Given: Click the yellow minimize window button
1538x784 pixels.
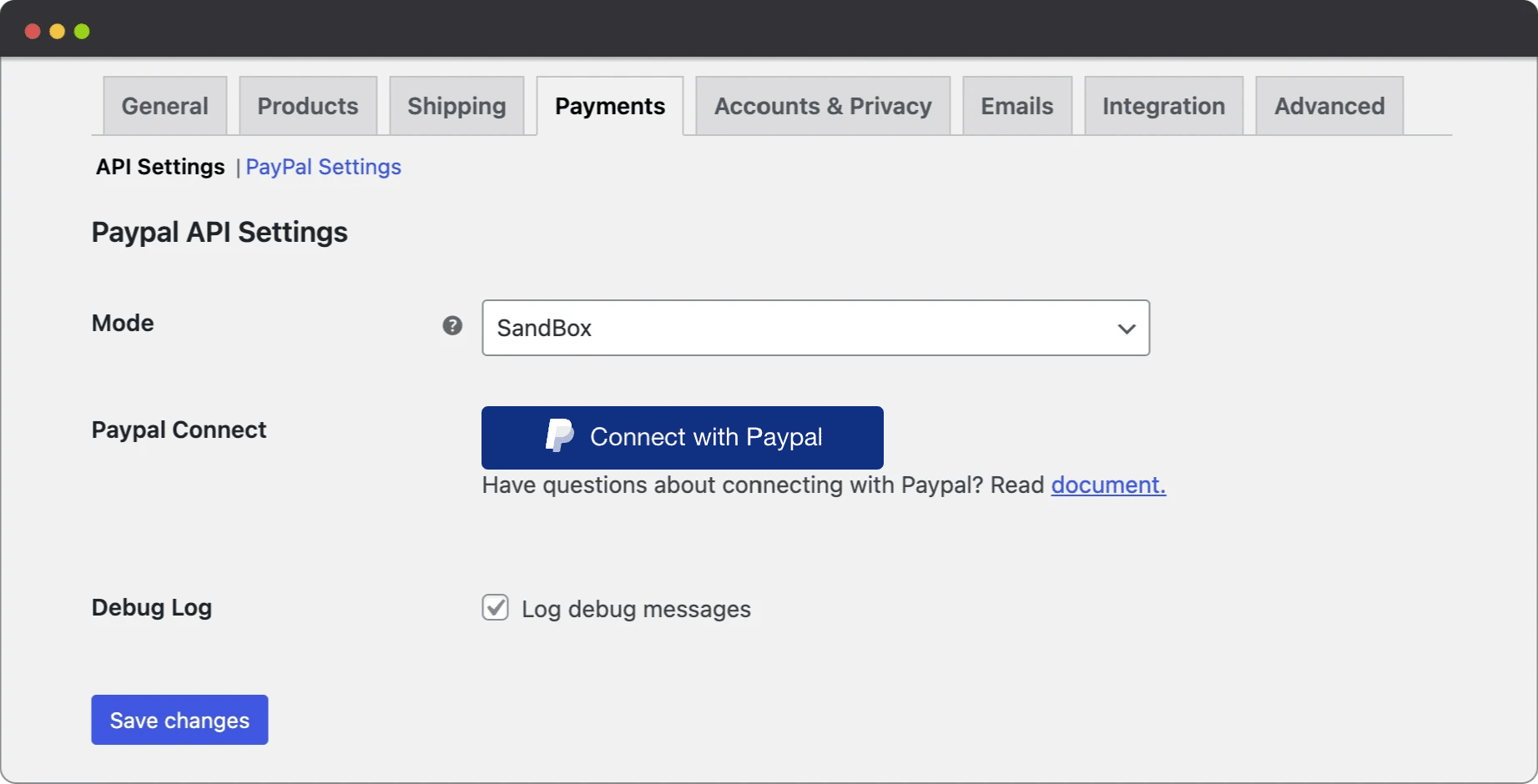Looking at the screenshot, I should tap(57, 32).
